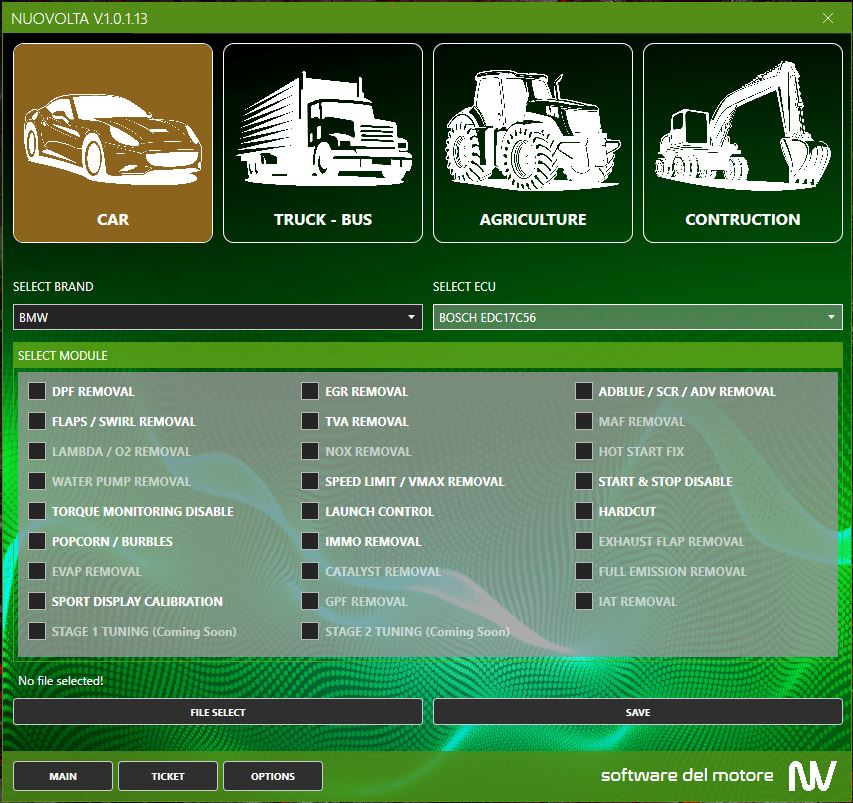Check STAGE 1 TUNING (Coming Soon)
The height and width of the screenshot is (803, 853).
point(37,631)
